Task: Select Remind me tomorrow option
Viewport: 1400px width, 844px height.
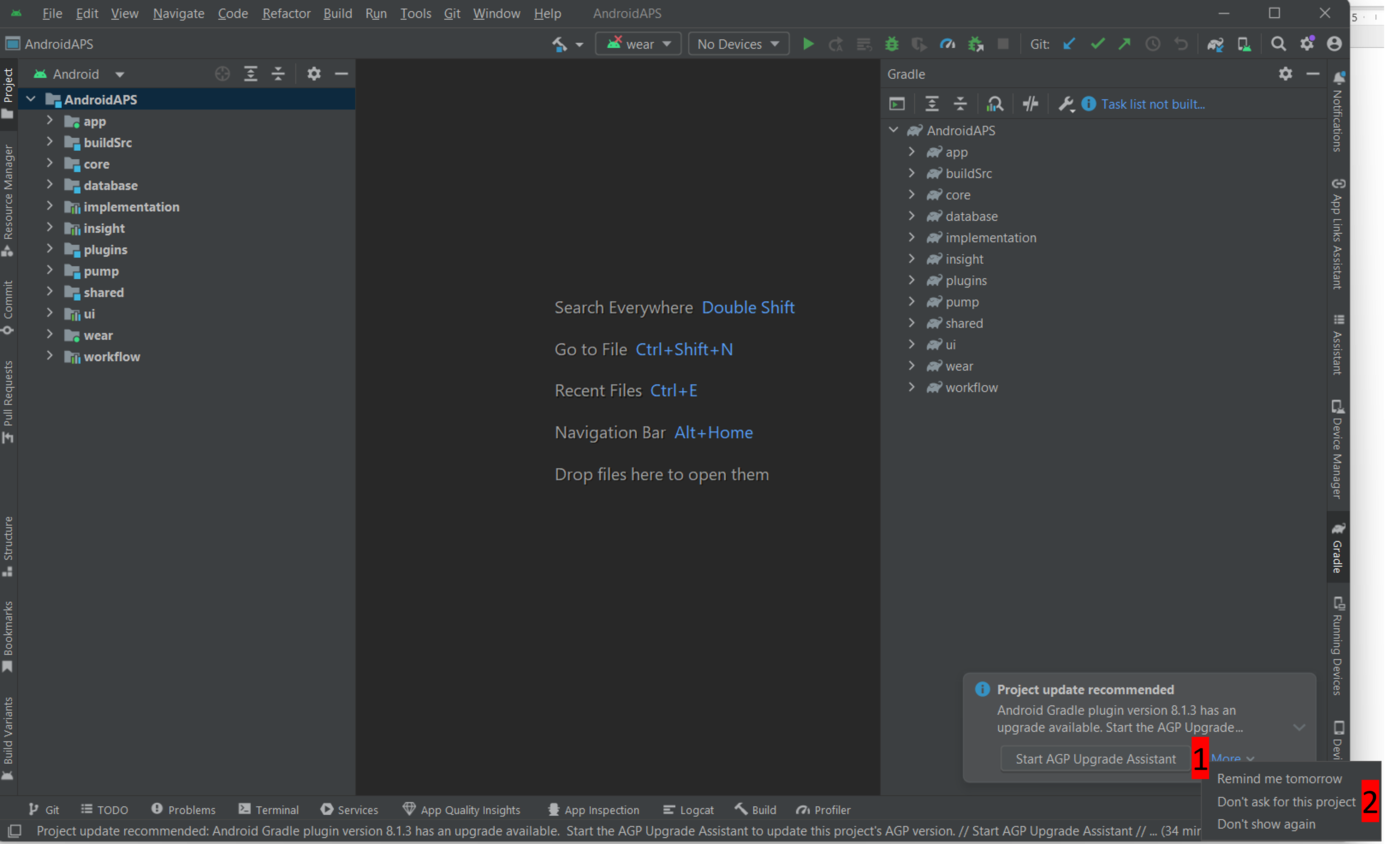Action: [x=1279, y=779]
